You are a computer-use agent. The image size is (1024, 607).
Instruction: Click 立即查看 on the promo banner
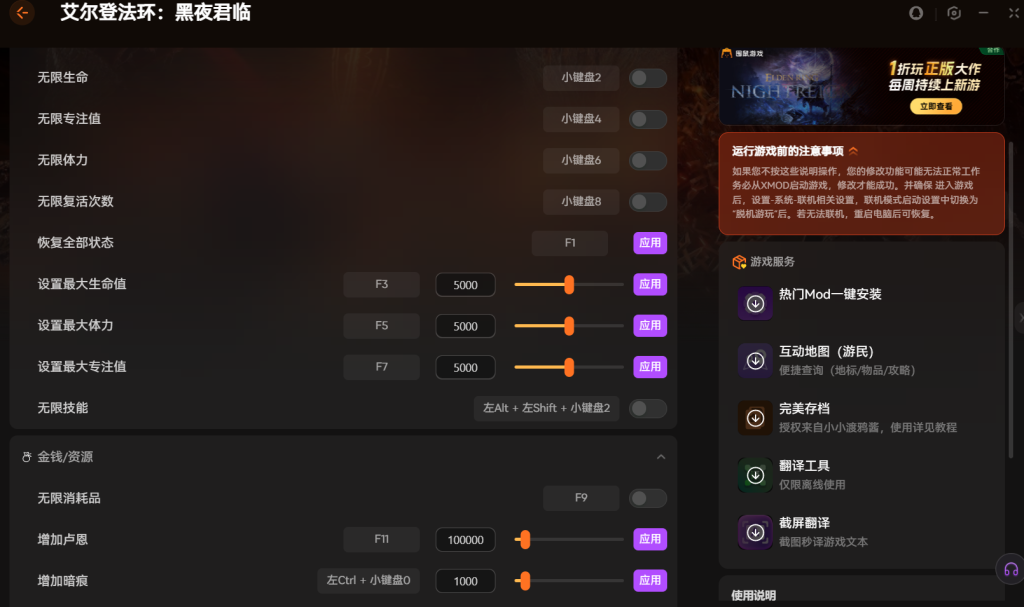point(936,107)
